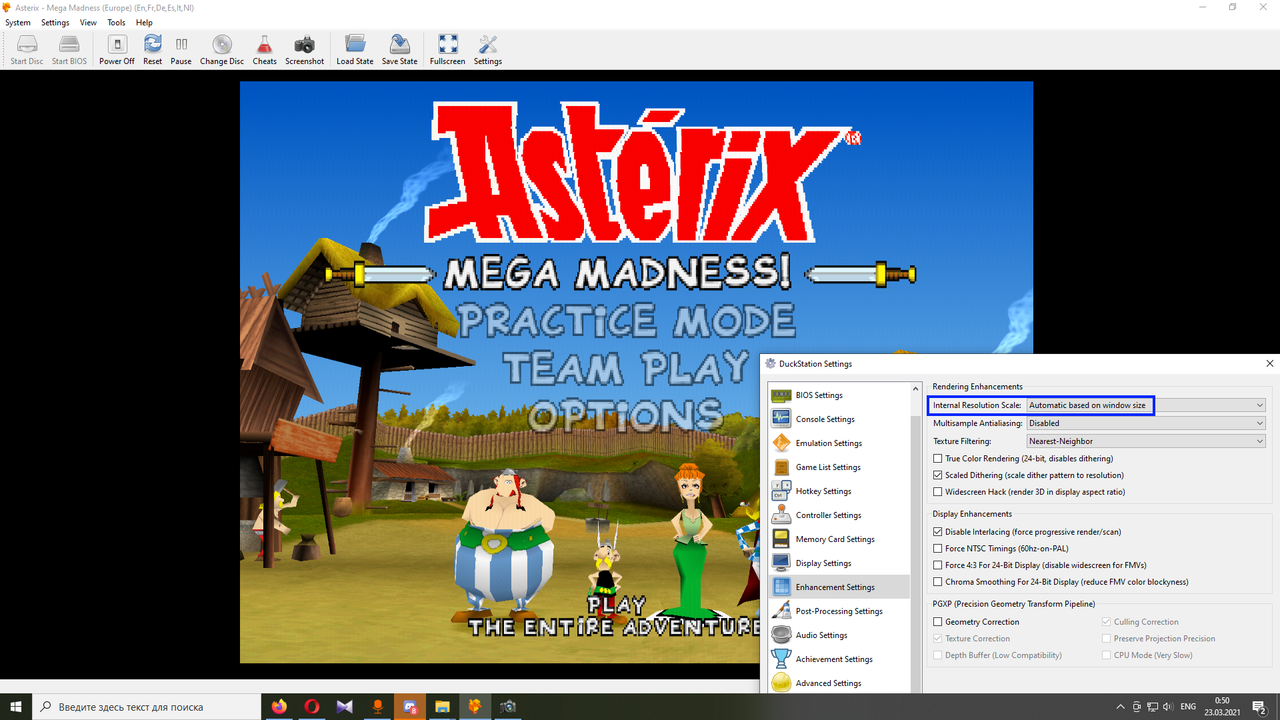Enable Chroma Smoothing For 24-Bit Display
The image size is (1280, 720).
[938, 581]
